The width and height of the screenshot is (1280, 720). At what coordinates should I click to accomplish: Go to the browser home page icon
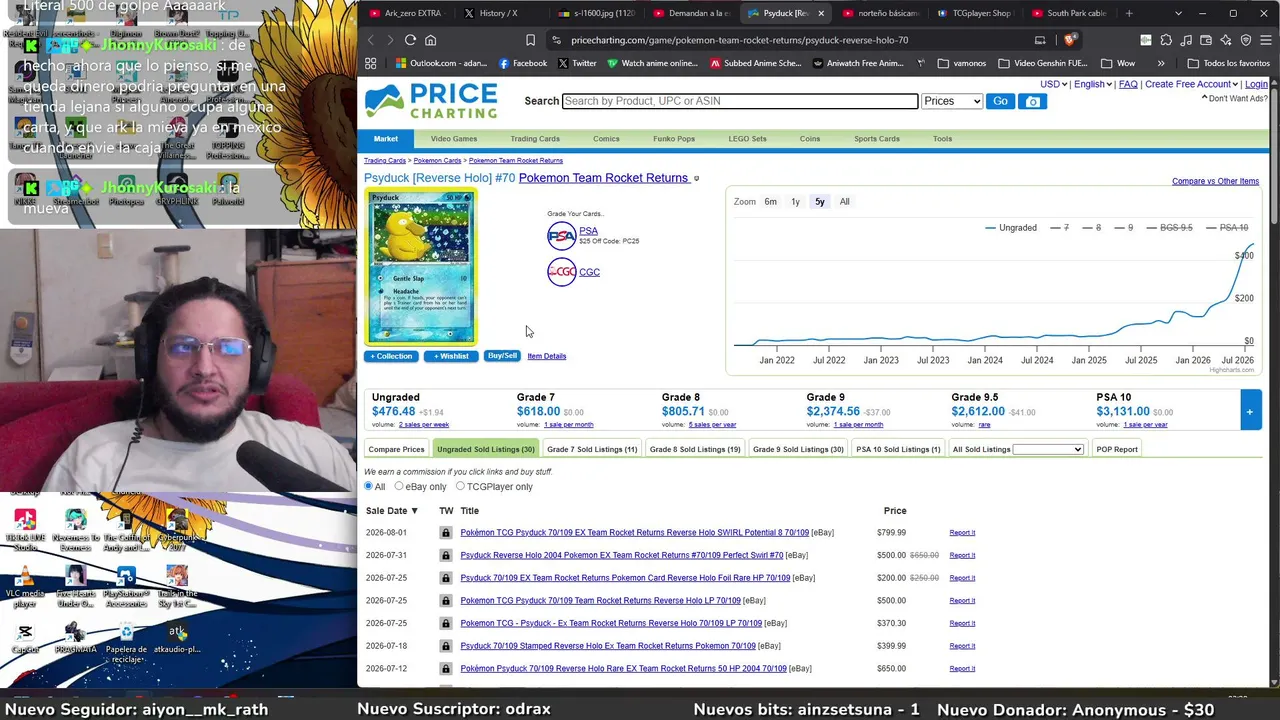pyautogui.click(x=431, y=40)
